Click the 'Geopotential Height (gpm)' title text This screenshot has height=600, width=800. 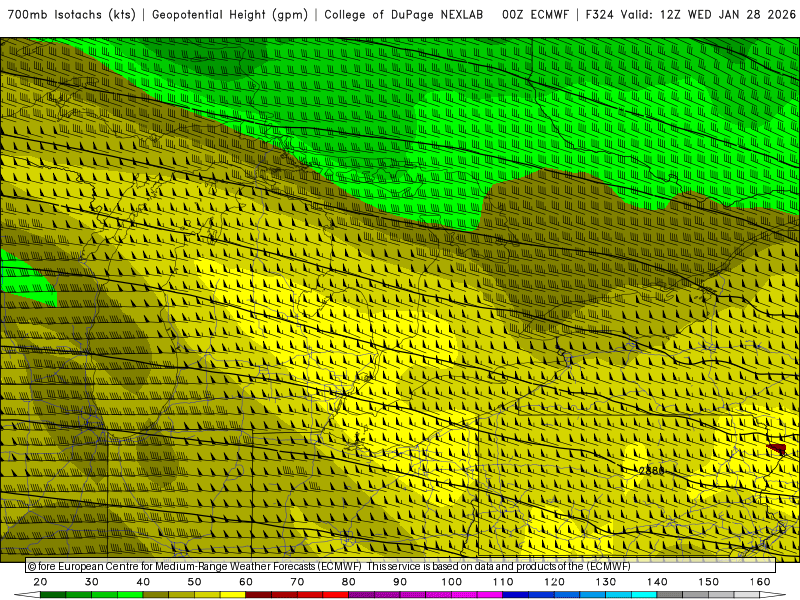tap(230, 15)
